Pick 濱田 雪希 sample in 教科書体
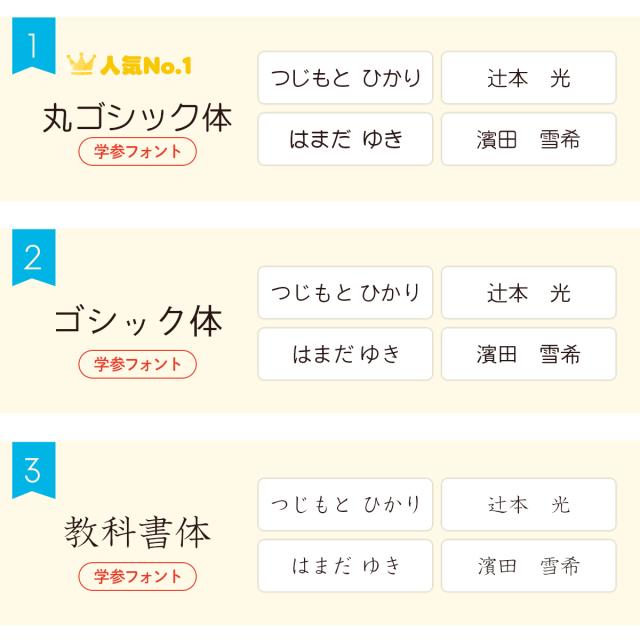640x640 pixels. (528, 566)
